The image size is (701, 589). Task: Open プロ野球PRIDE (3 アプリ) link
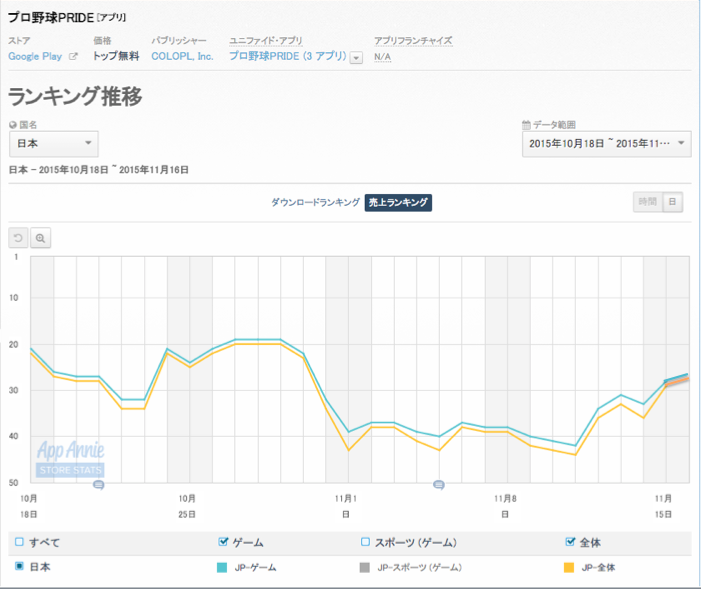click(x=287, y=56)
